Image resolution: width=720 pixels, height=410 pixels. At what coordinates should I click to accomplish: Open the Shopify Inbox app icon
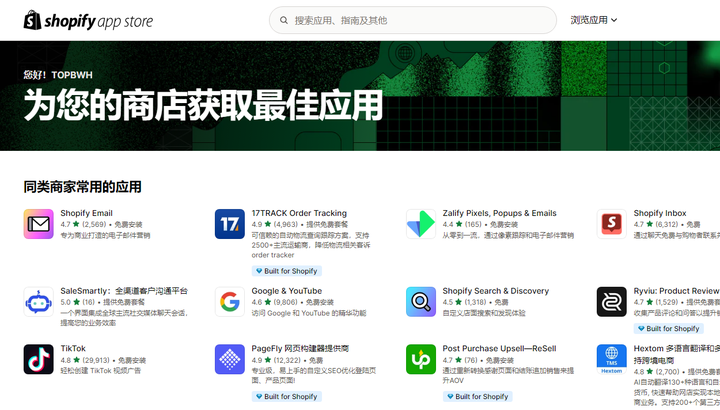(x=612, y=224)
